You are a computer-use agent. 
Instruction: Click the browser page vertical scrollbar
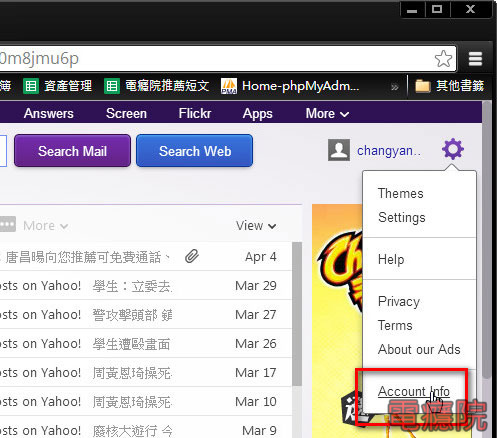(x=487, y=240)
